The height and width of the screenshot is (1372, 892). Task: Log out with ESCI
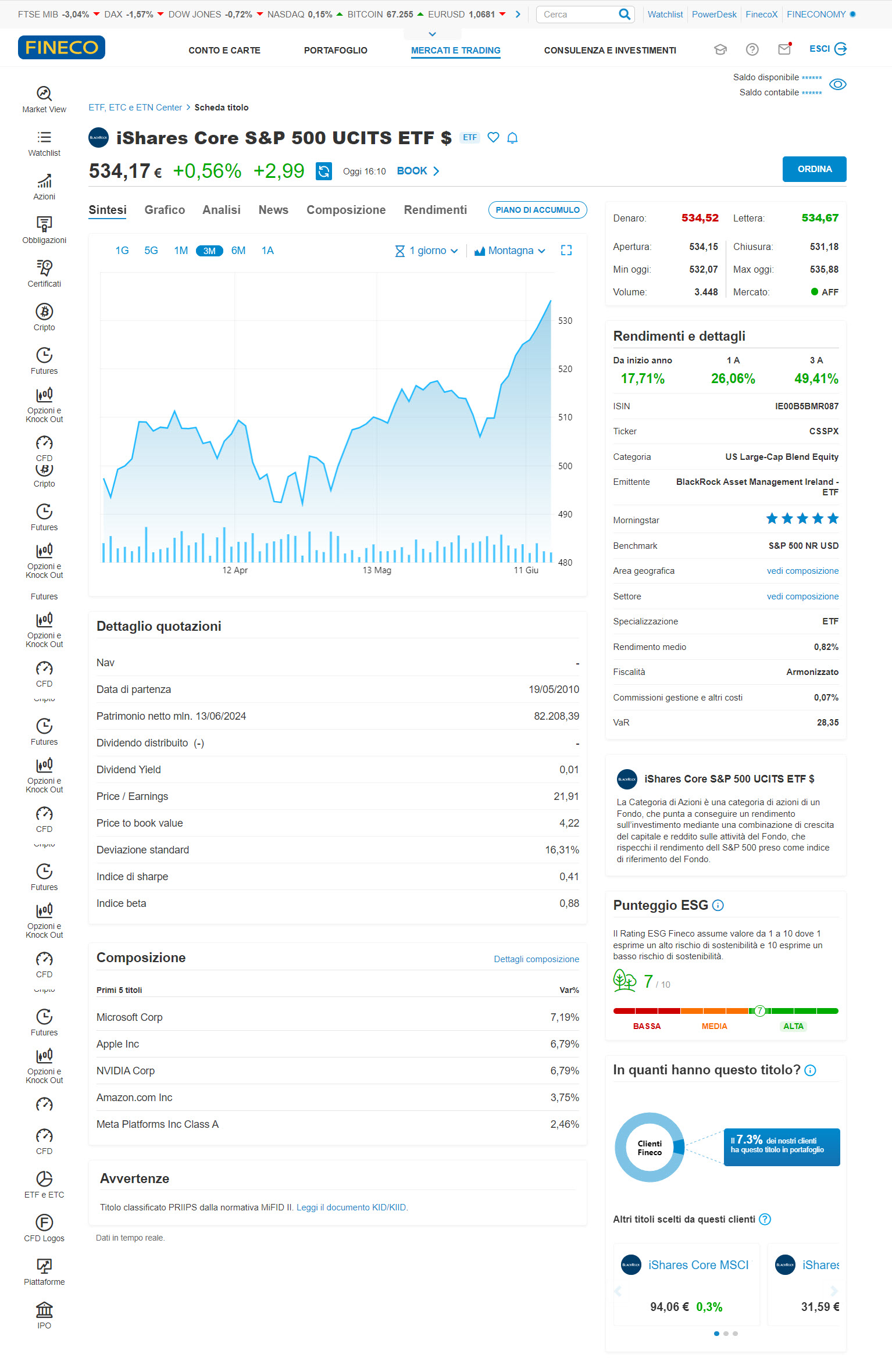tap(828, 49)
